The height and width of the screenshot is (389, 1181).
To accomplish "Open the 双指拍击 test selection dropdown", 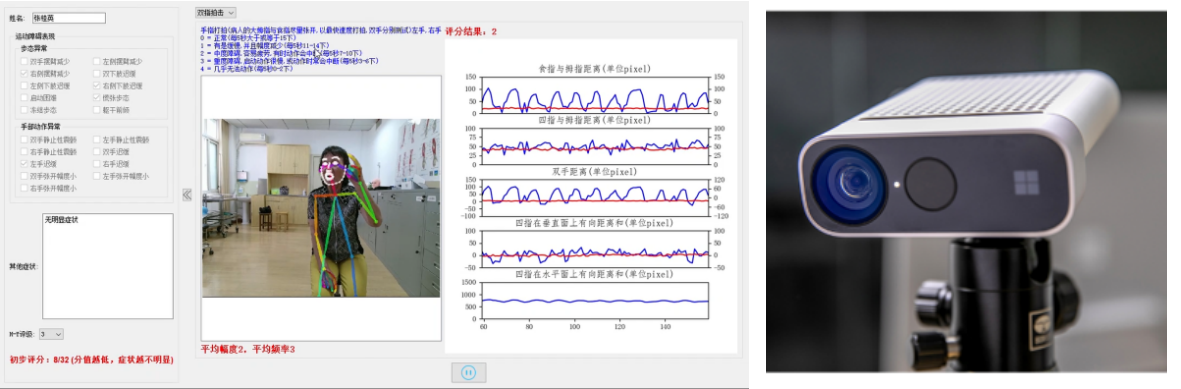I will tap(215, 13).
